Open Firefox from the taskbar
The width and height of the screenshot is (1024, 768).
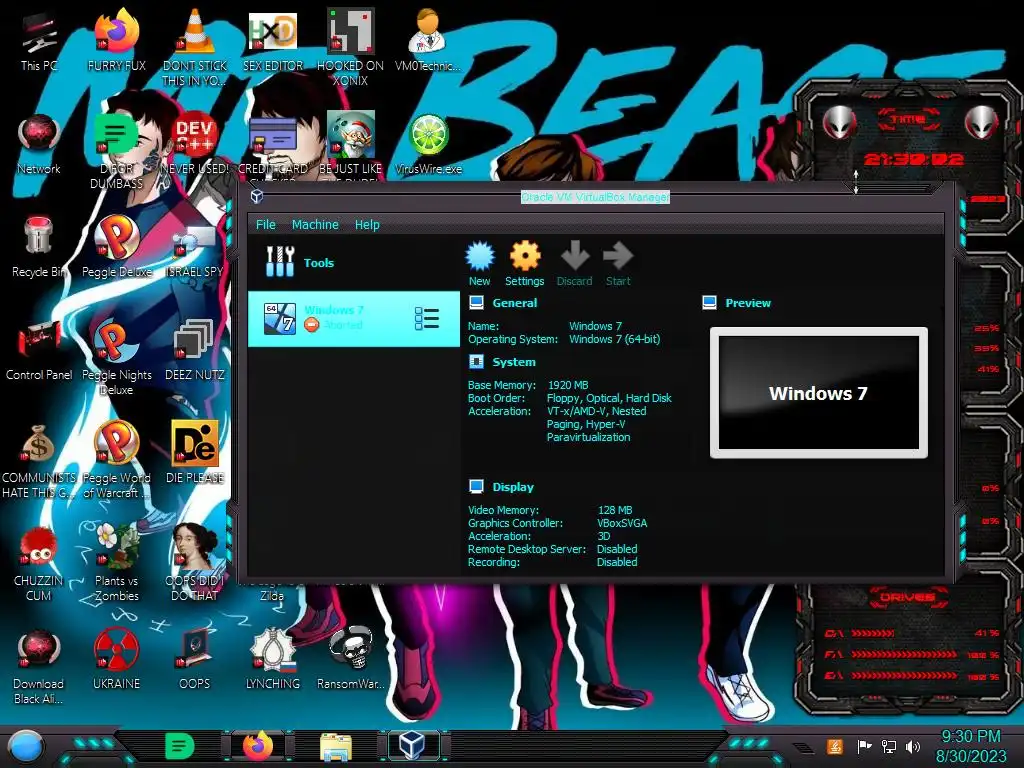(258, 746)
